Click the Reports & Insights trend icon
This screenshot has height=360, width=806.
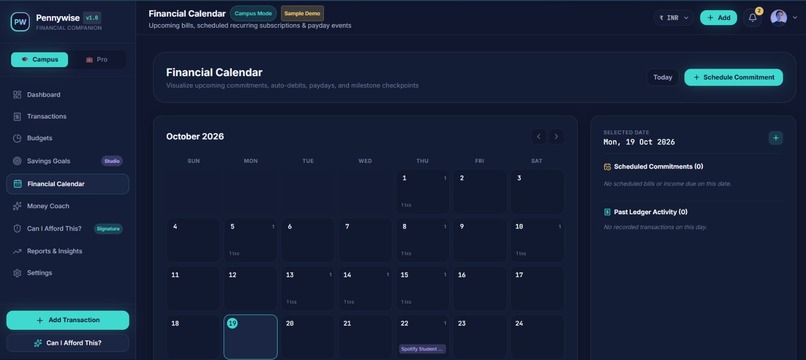click(x=17, y=251)
